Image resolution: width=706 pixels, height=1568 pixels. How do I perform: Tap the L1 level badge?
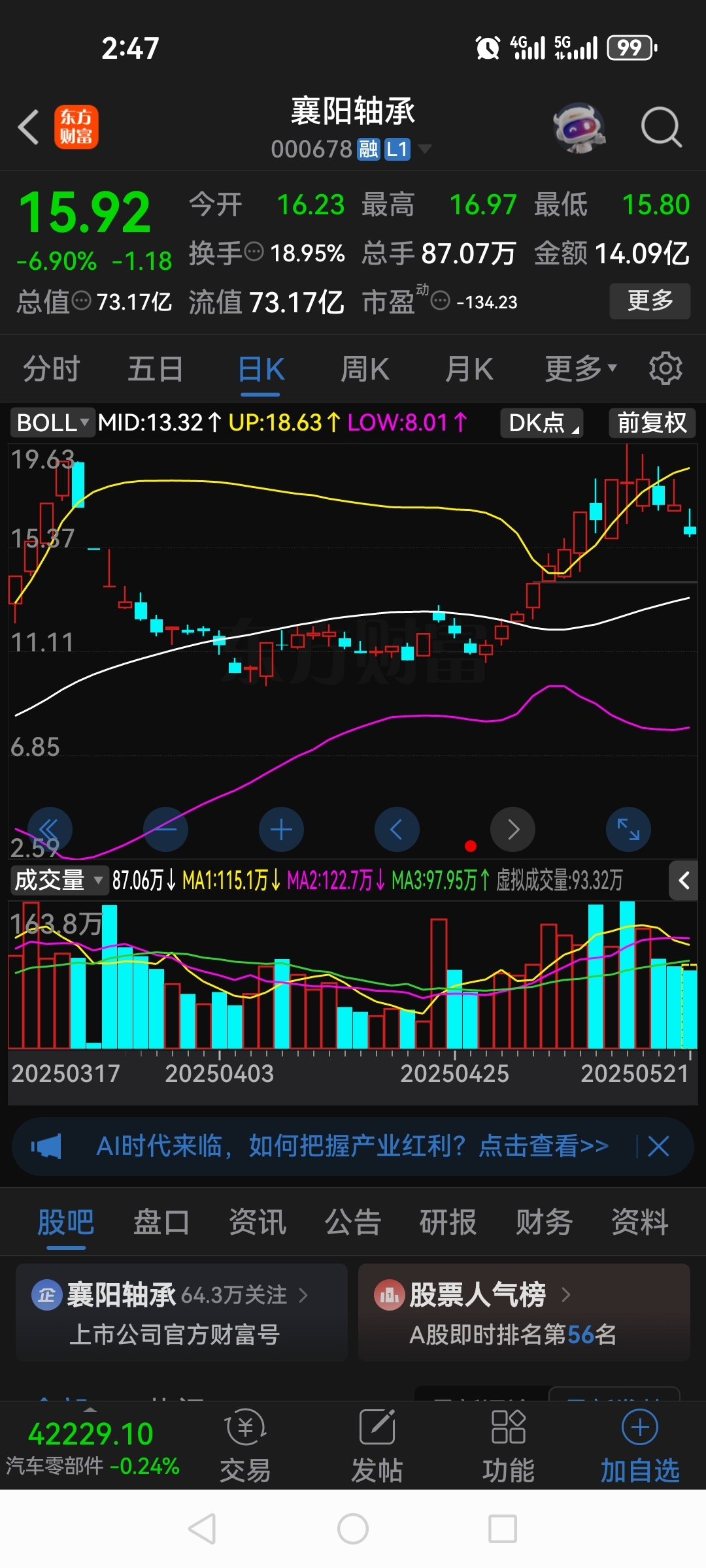397,149
